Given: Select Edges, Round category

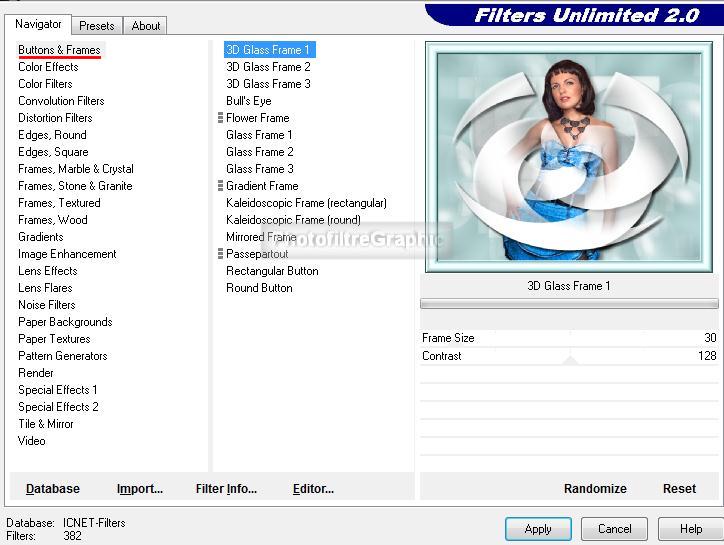Looking at the screenshot, I should coord(52,135).
